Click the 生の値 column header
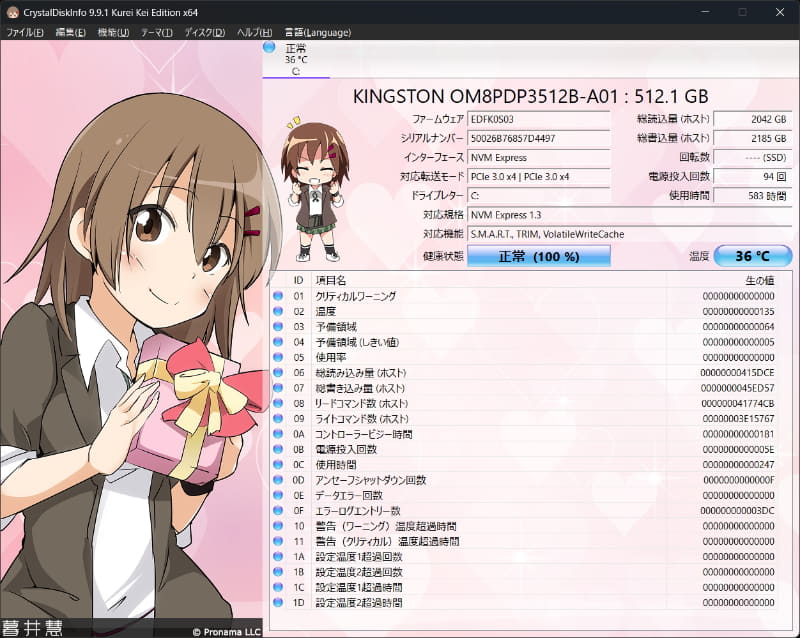 [x=722, y=280]
